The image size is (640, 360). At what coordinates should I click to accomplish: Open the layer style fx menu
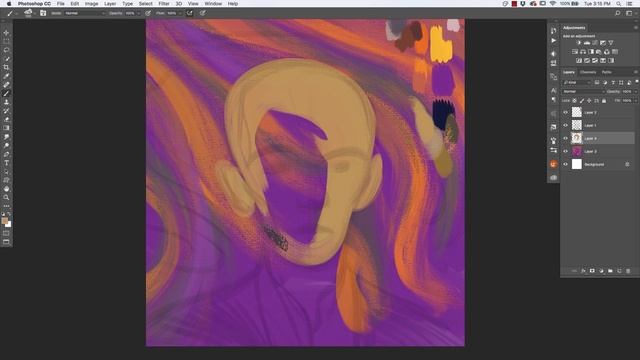[583, 271]
